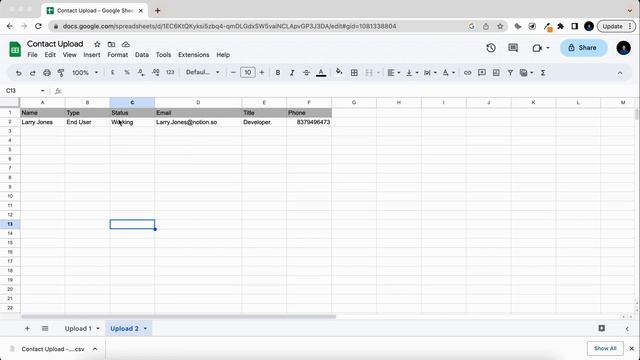Image resolution: width=640 pixels, height=360 pixels.
Task: Open Upload 2 tab options arrow
Action: [145, 329]
